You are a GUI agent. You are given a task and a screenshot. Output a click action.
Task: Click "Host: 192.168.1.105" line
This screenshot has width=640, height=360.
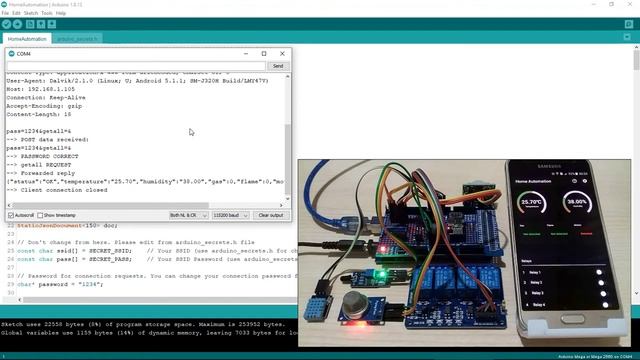(40, 89)
